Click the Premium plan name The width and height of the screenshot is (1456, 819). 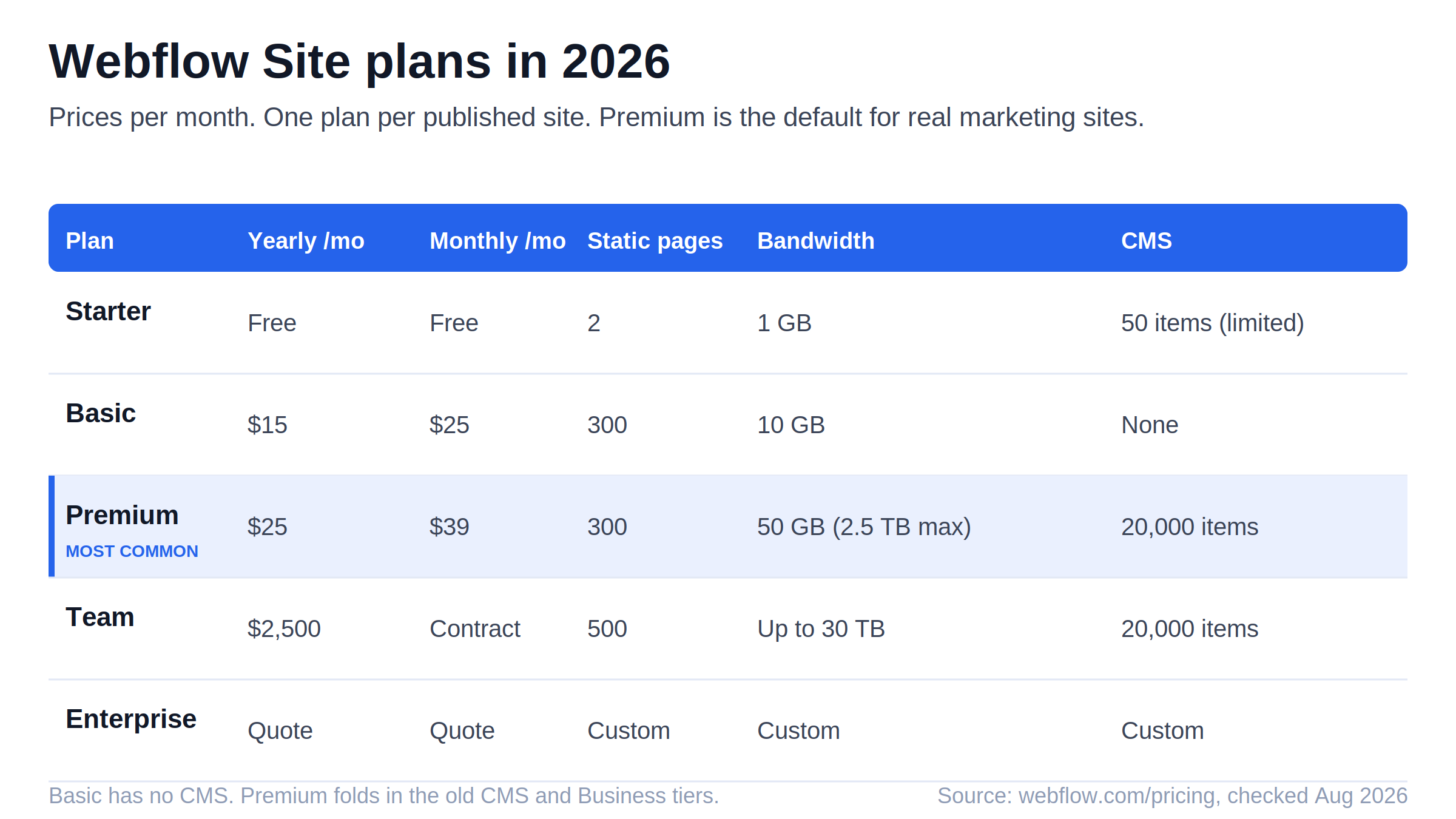[x=122, y=515]
